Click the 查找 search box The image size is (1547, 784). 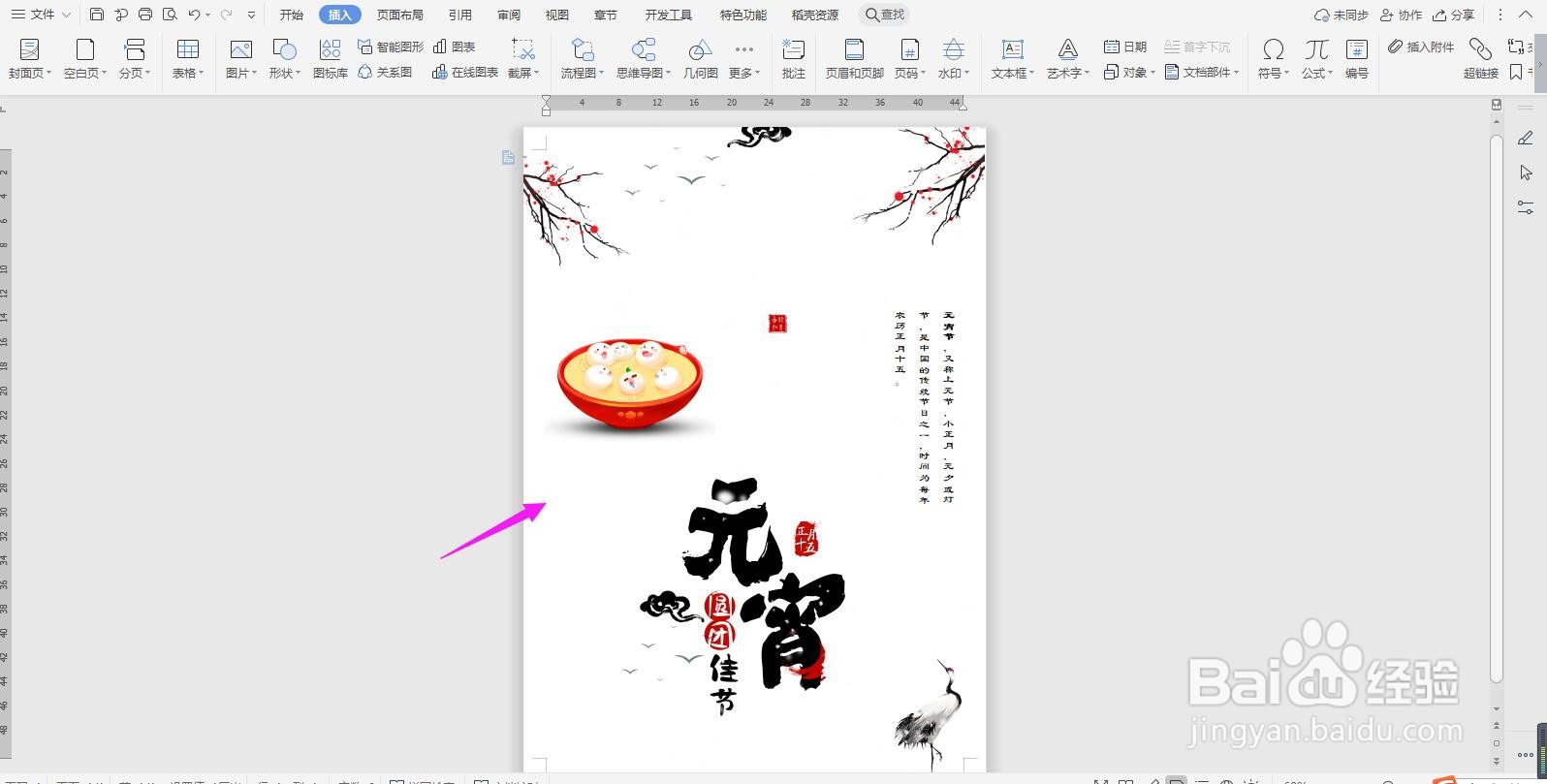885,15
